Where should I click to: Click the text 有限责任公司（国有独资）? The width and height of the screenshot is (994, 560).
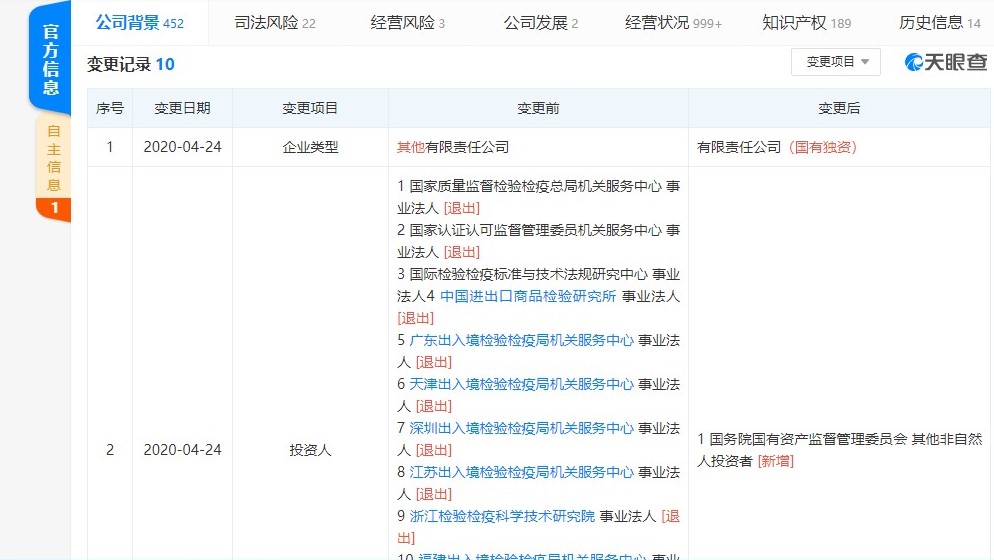tap(777, 147)
